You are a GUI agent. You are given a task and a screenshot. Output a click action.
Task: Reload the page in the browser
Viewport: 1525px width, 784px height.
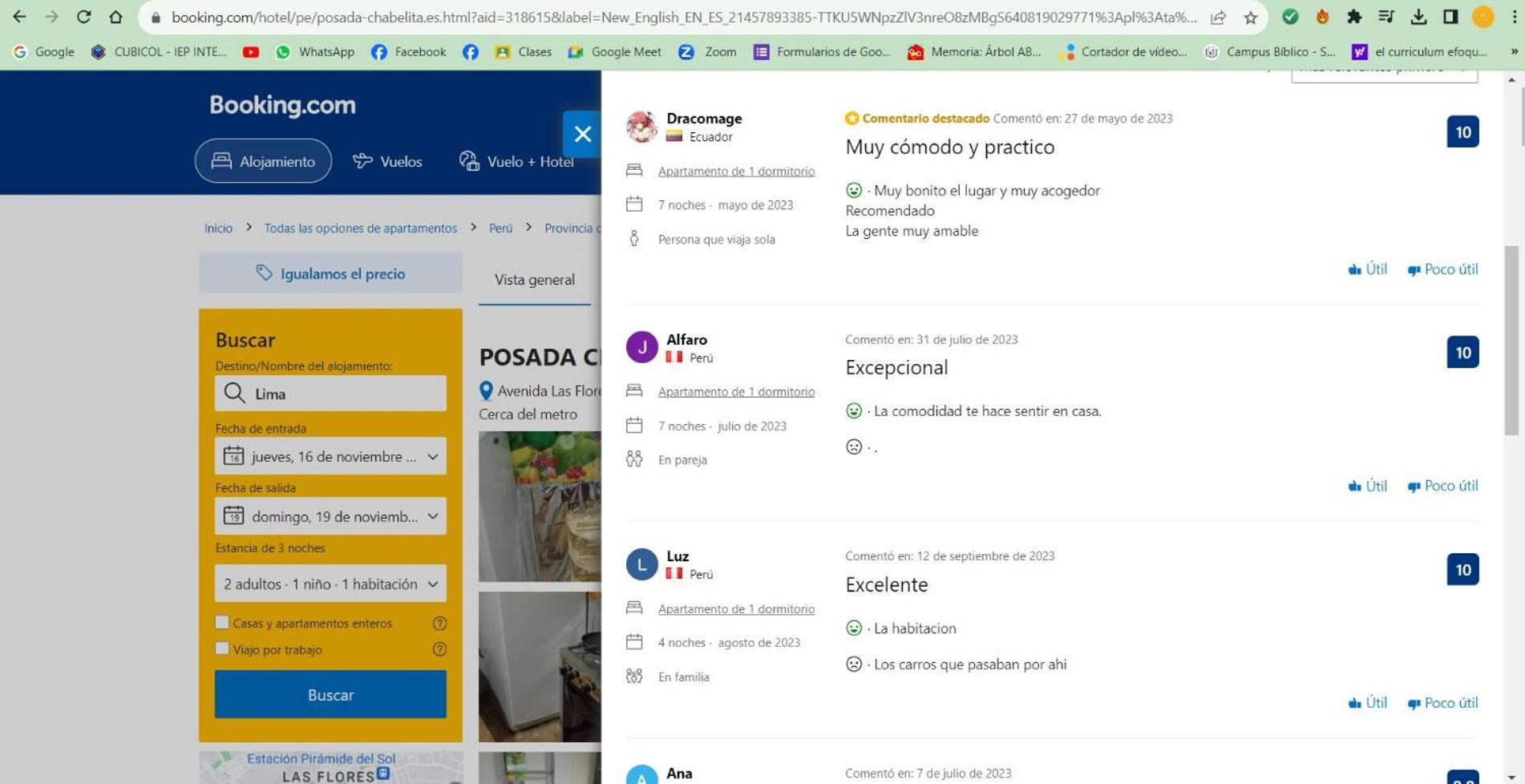[83, 17]
